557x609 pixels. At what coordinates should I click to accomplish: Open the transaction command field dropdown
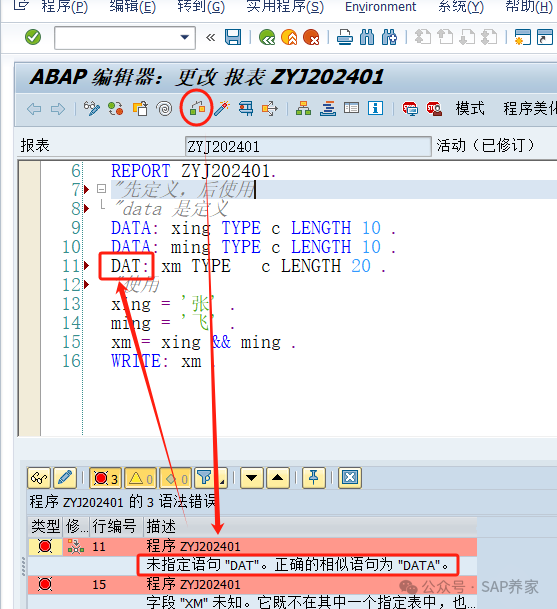click(185, 38)
